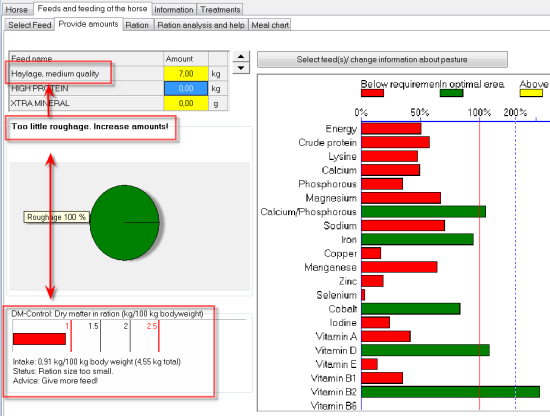Click the green Calcium/Phosphorous bar
The image size is (550, 416).
[x=423, y=212]
